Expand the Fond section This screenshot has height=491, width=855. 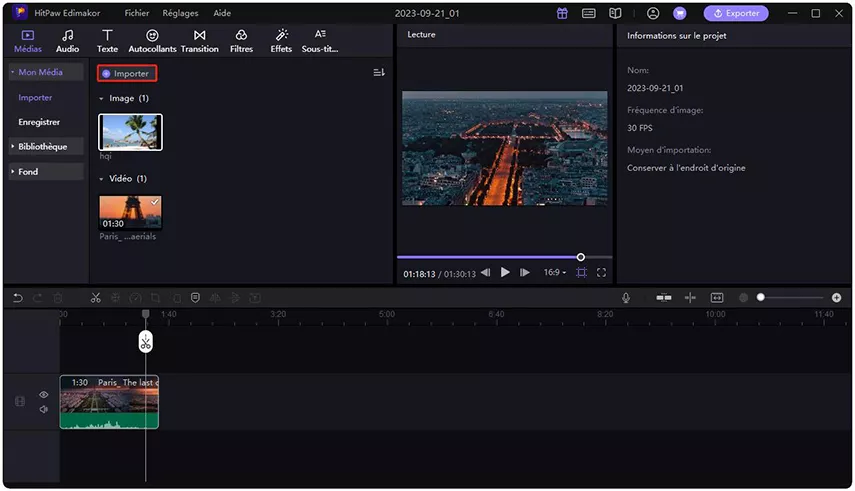pos(46,172)
